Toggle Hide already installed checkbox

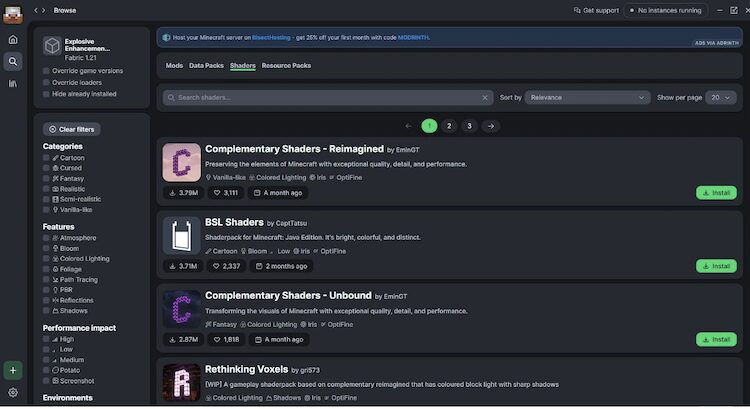pos(47,92)
